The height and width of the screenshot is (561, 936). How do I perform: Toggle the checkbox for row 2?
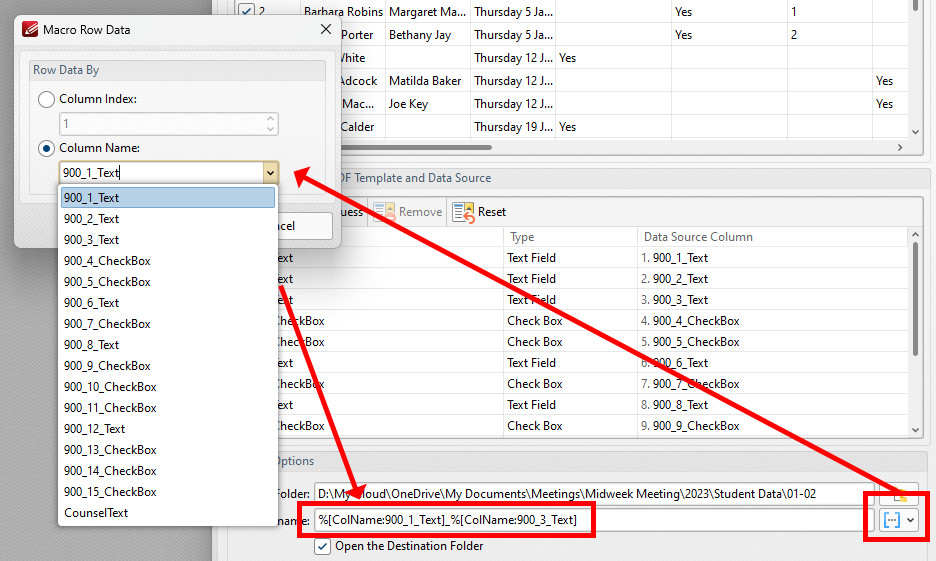pos(246,10)
